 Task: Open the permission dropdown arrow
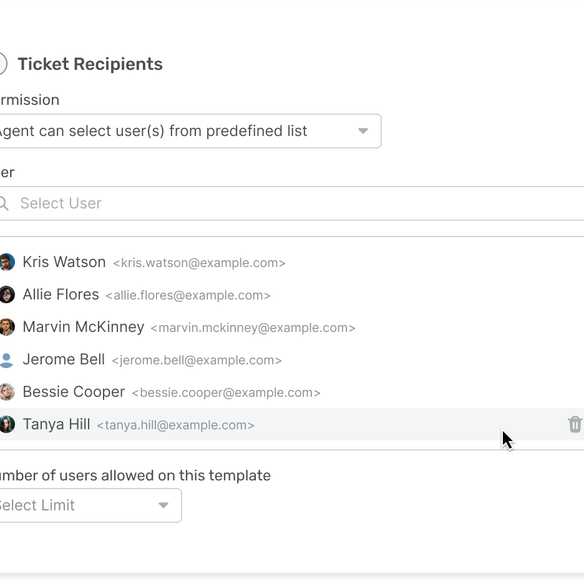tap(363, 131)
